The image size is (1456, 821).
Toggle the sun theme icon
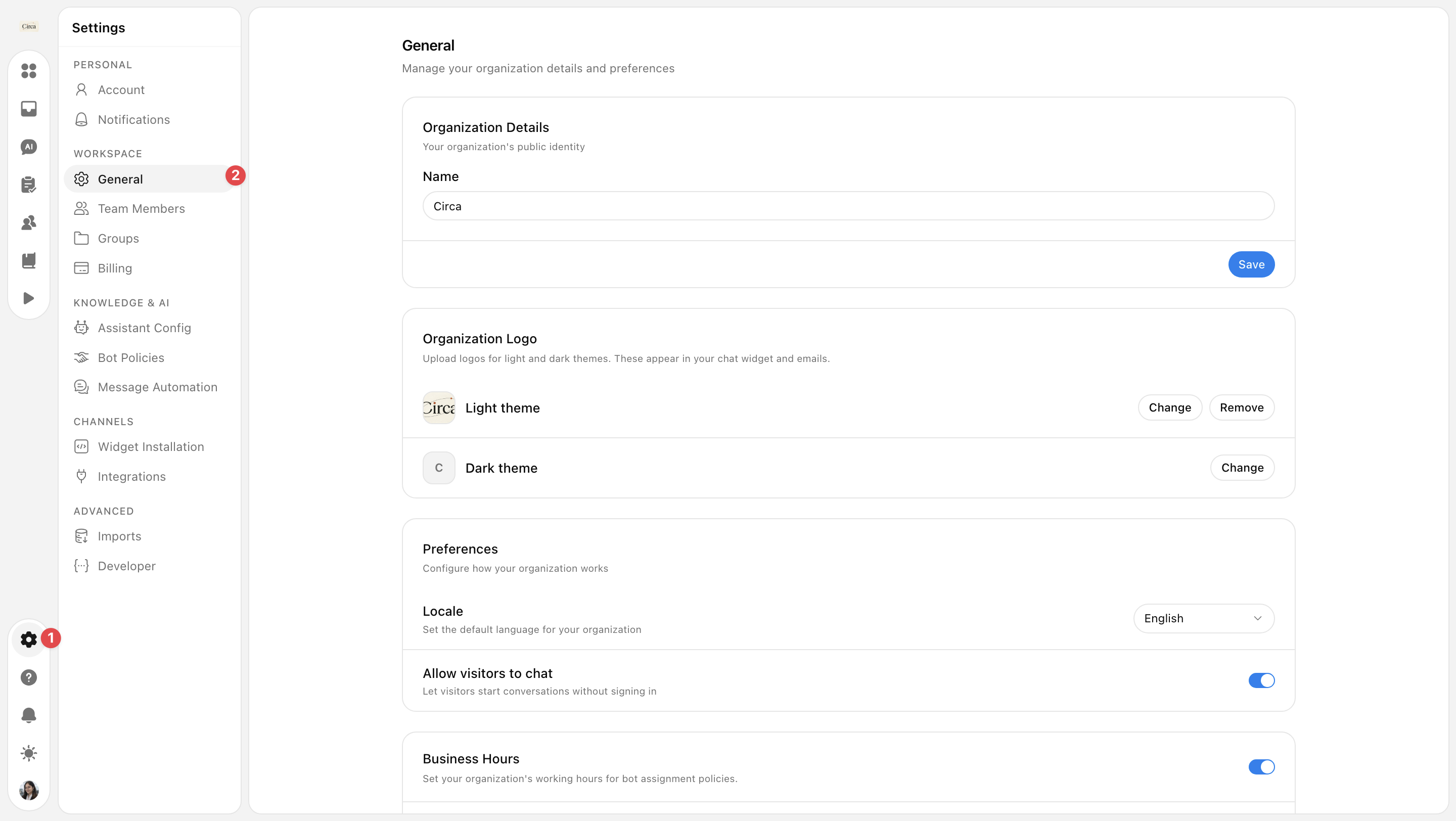coord(29,753)
